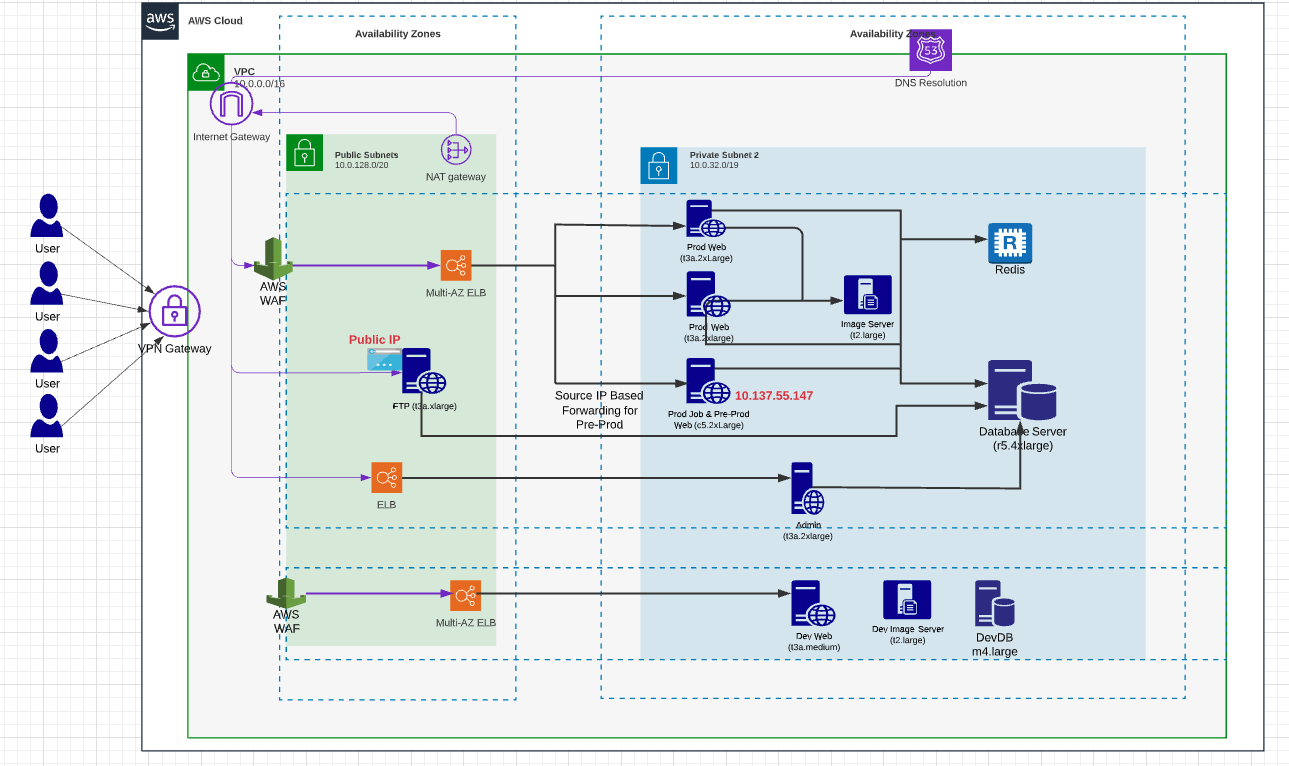Click the Image Server t2.large icon
The width and height of the screenshot is (1289, 766).
point(867,293)
